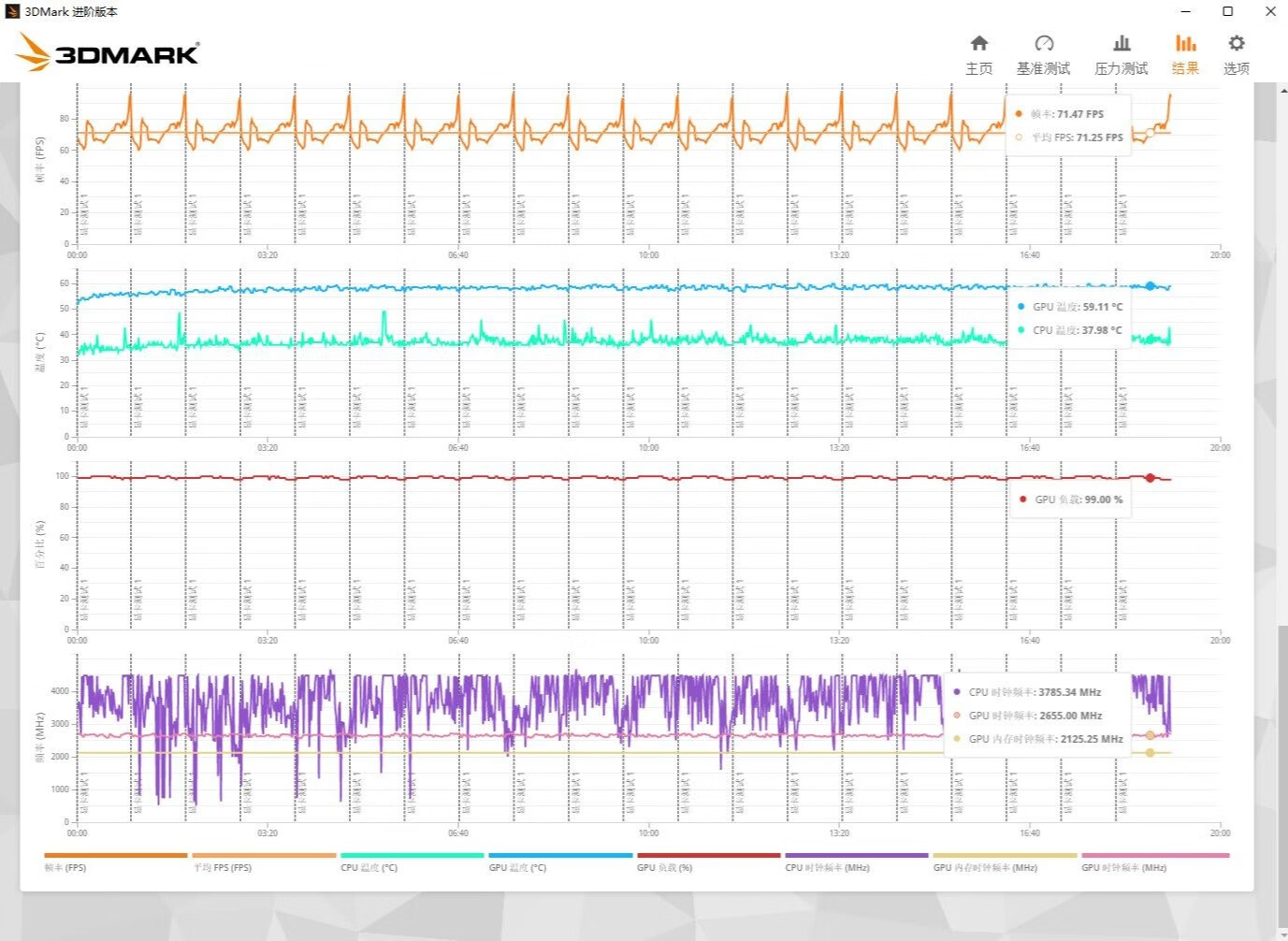
Task: Open the 选项 options gear icon
Action: coord(1237,43)
